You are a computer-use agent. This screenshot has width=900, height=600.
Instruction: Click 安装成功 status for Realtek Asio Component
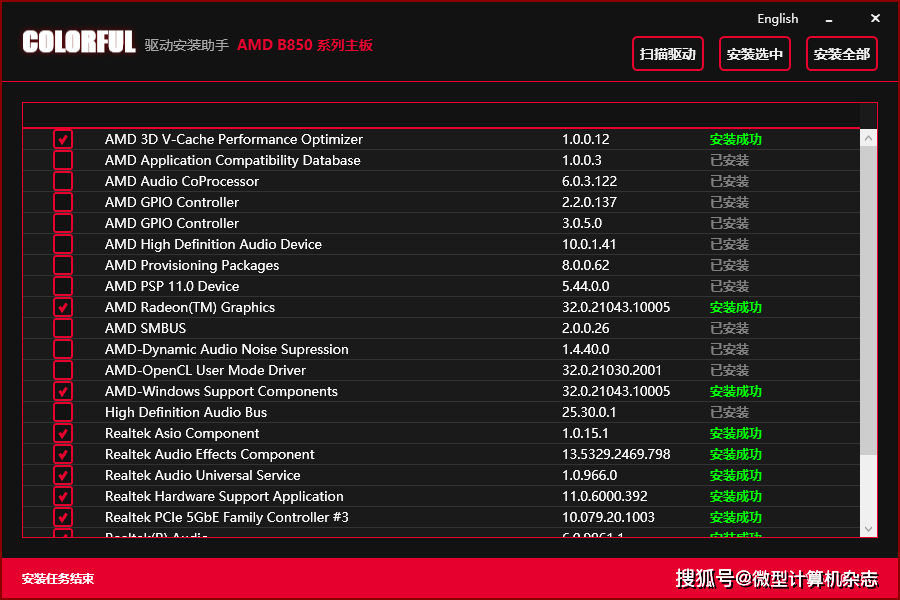(x=735, y=433)
